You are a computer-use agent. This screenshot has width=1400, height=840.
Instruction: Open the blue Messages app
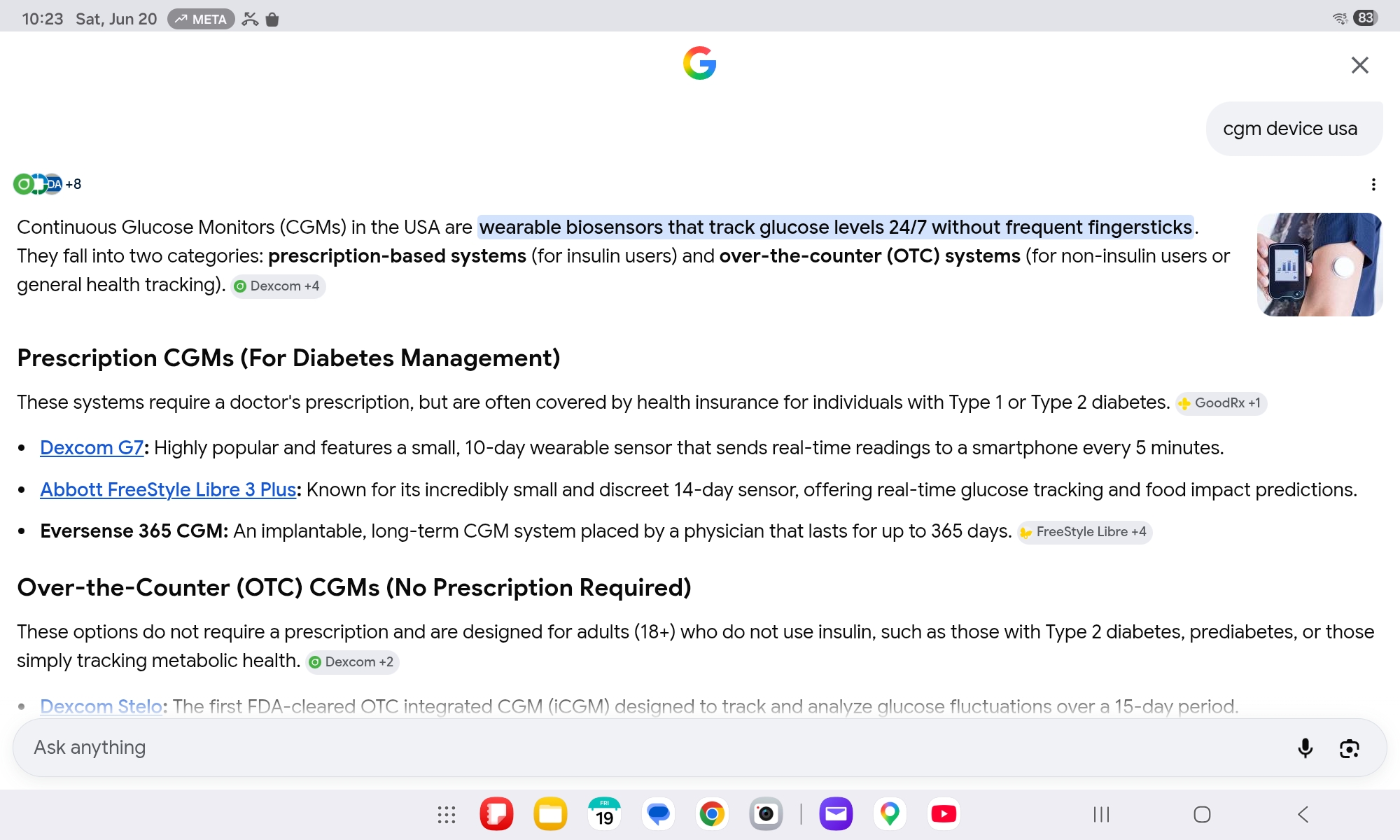(659, 814)
